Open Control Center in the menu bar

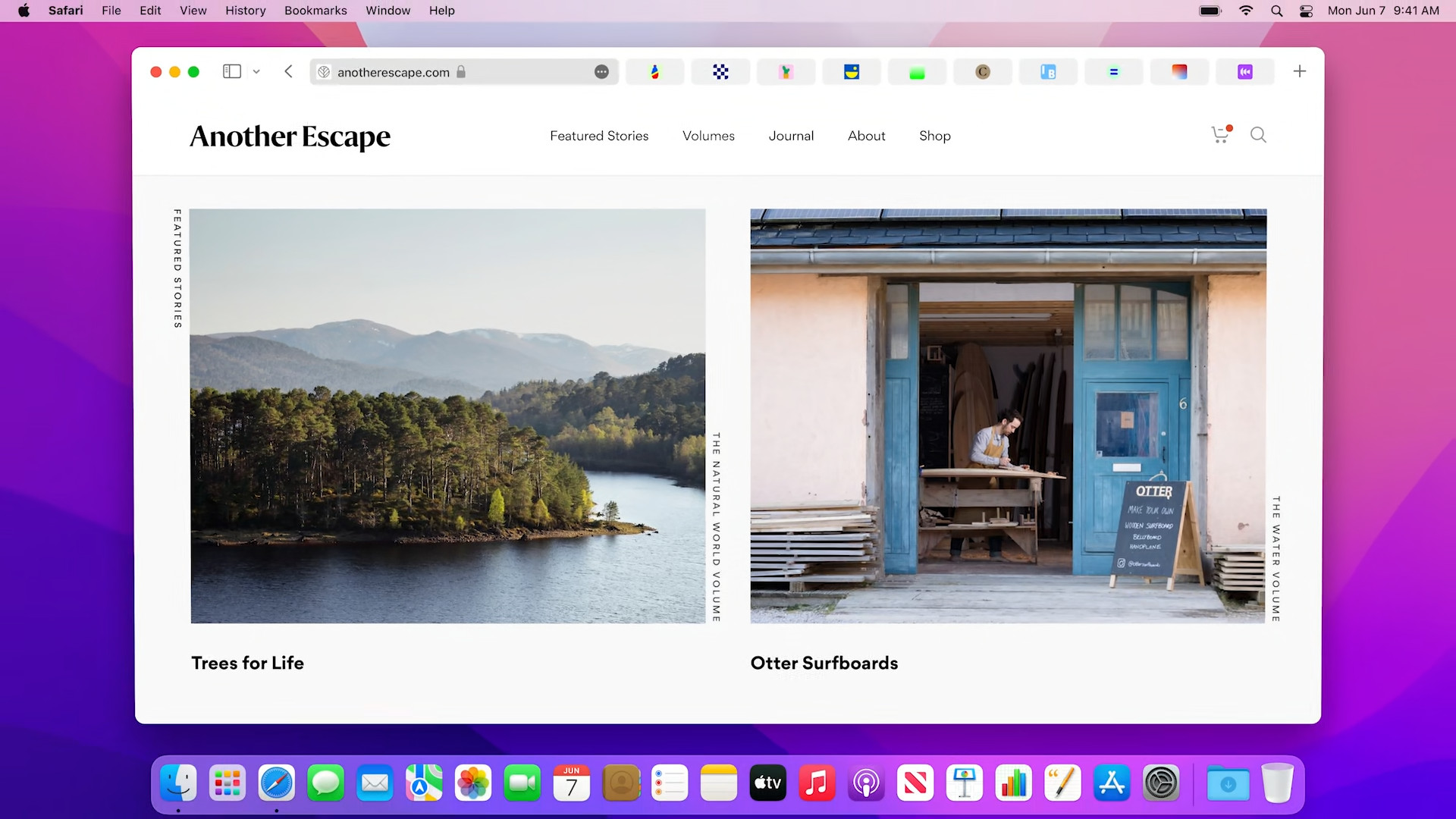1306,11
